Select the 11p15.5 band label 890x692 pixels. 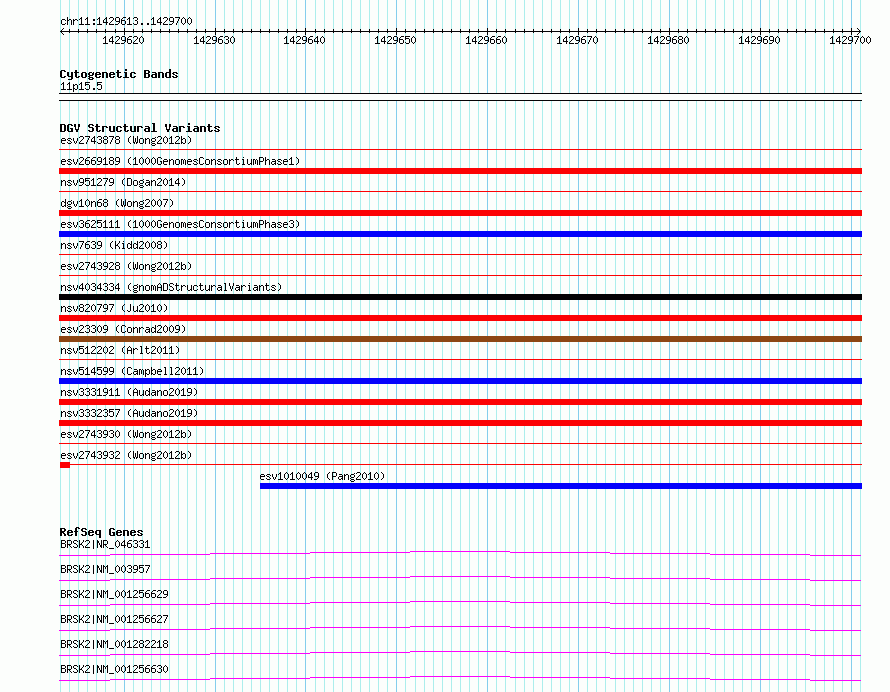coord(81,86)
